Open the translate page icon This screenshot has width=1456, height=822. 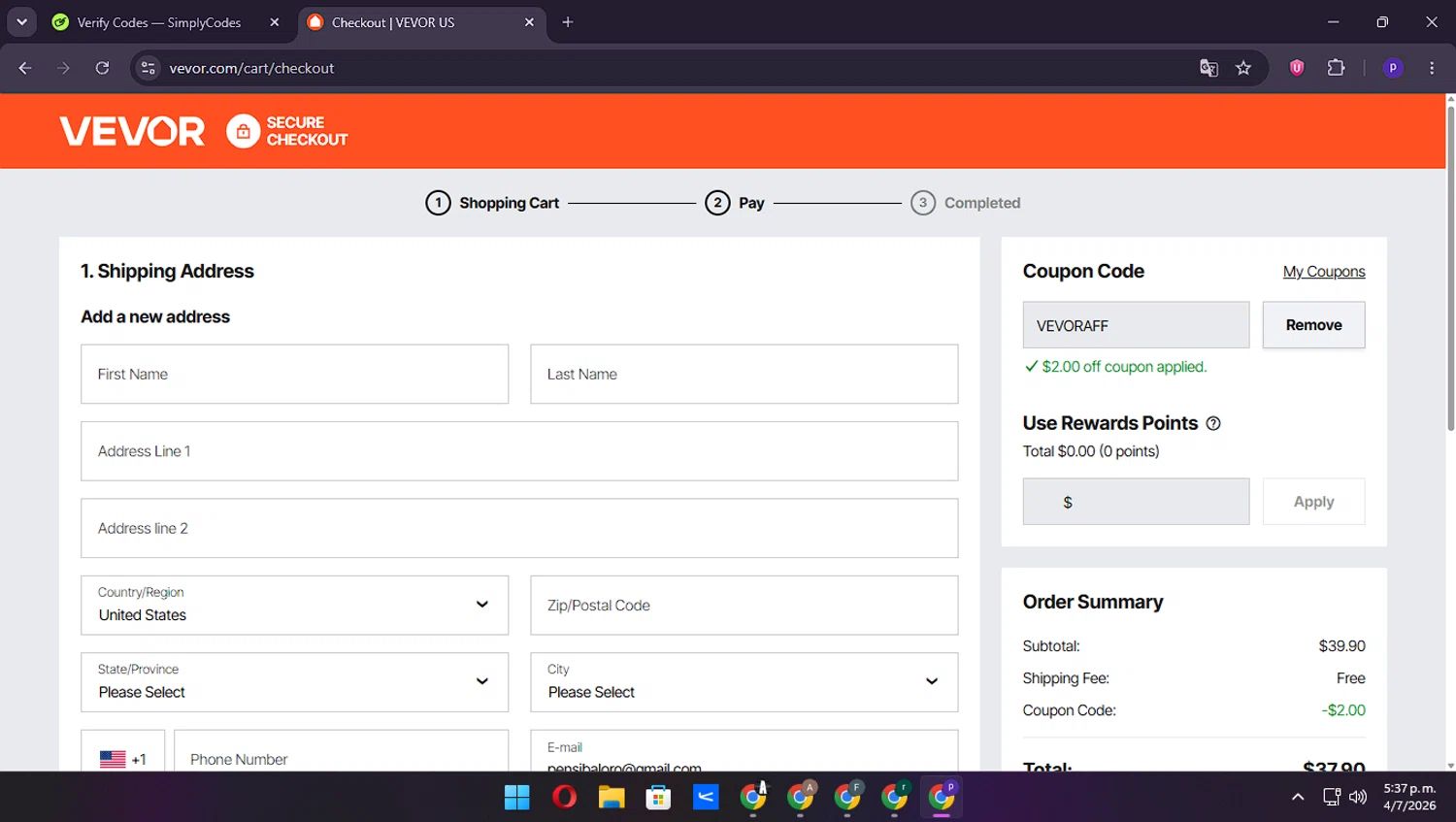pos(1208,68)
